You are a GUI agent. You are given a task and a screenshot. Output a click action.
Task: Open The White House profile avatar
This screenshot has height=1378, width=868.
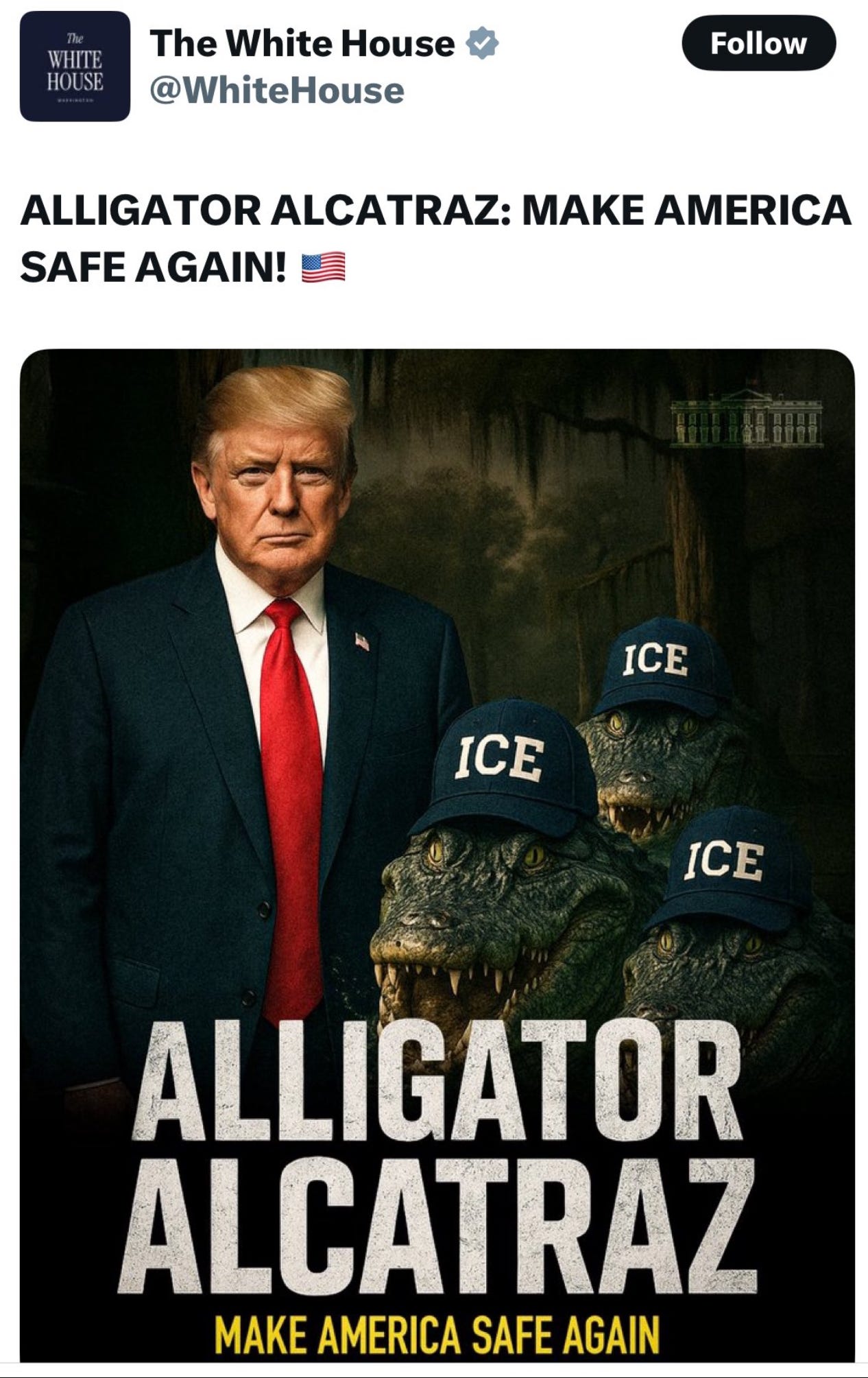(x=75, y=67)
